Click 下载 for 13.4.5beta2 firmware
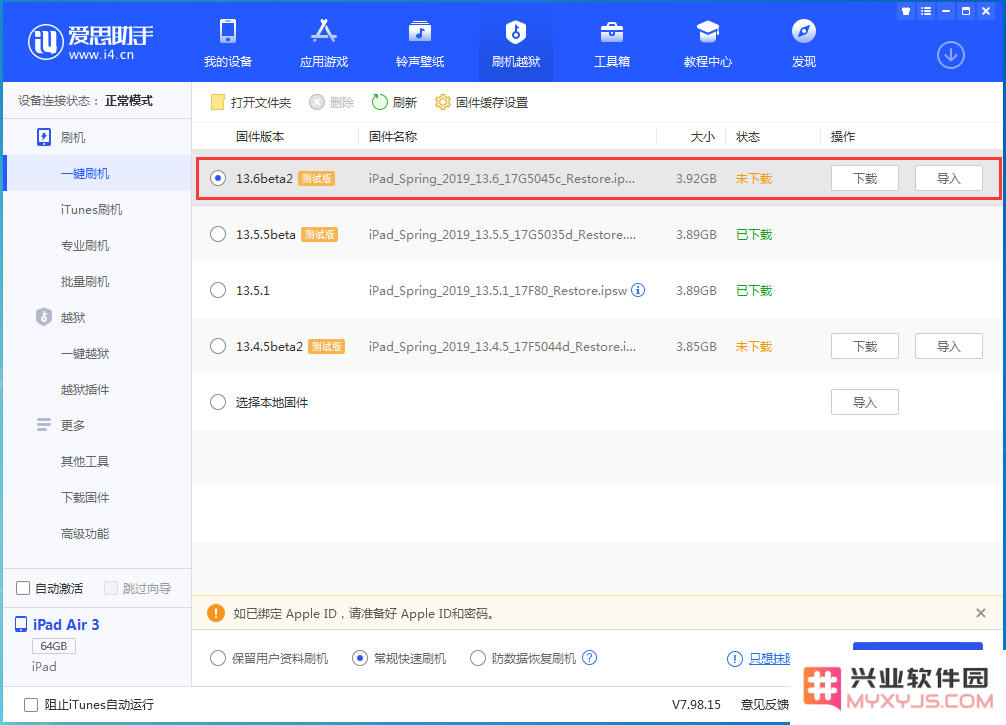Screen dimensions: 1006x725 tap(864, 346)
